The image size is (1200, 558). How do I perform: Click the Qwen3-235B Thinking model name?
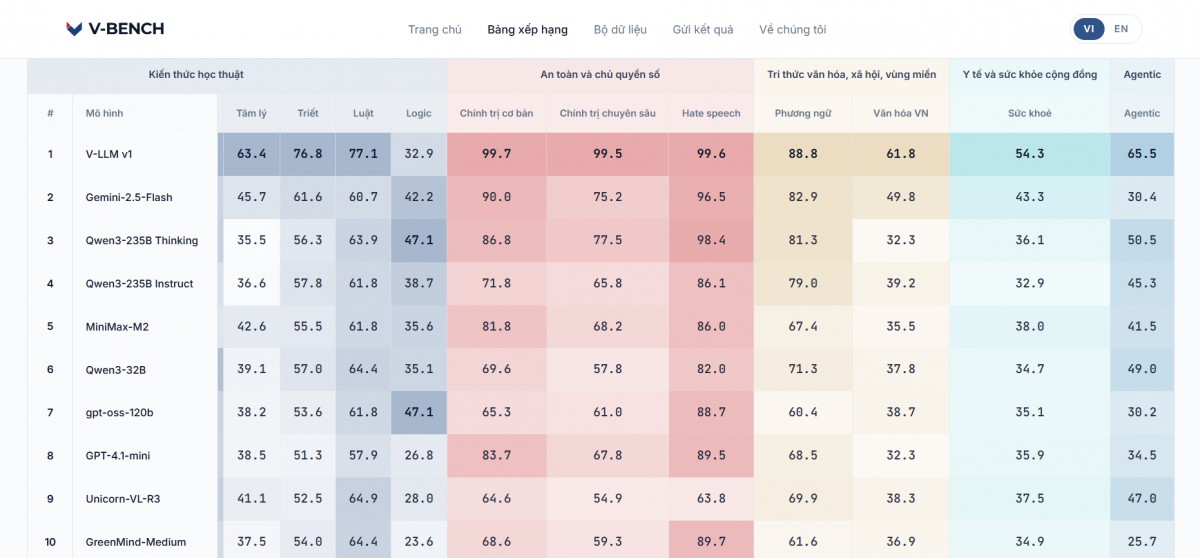click(142, 240)
